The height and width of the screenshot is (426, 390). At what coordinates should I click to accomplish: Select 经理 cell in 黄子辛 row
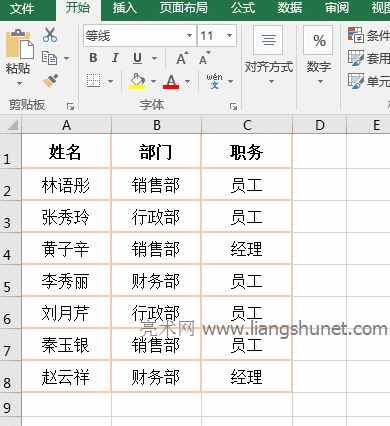point(247,249)
